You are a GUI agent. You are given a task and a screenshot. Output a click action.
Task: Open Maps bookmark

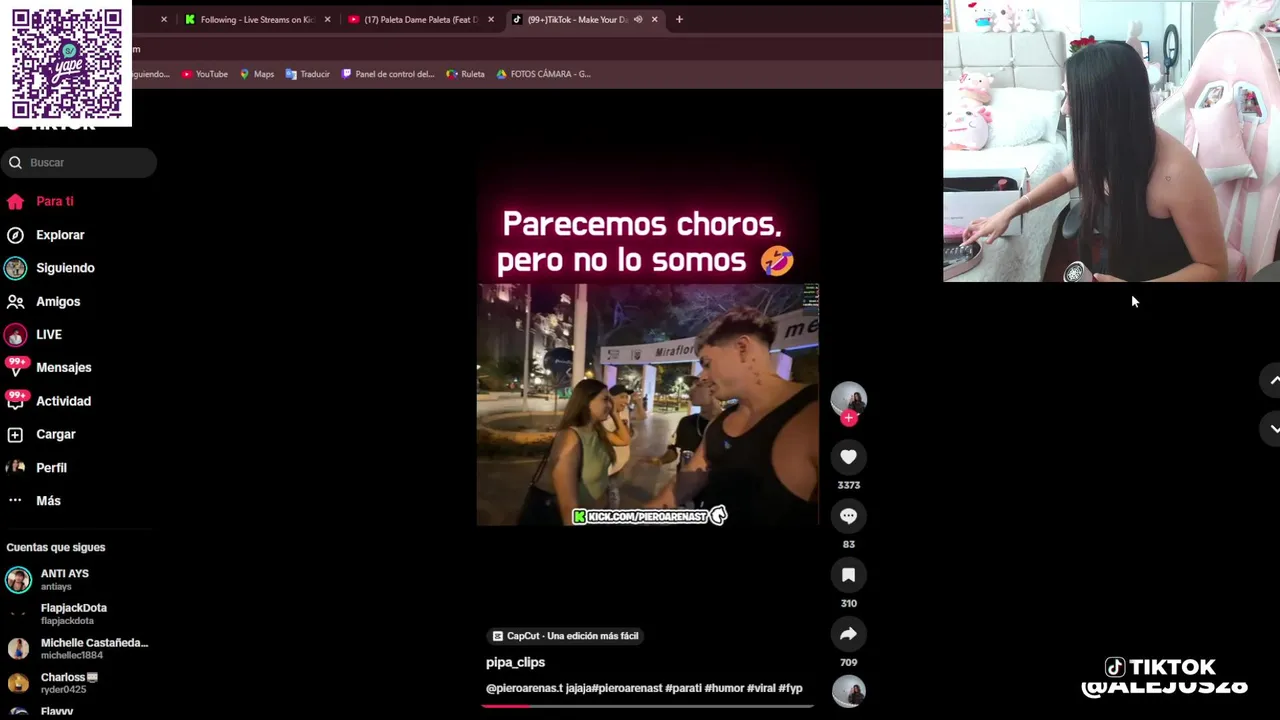click(257, 74)
